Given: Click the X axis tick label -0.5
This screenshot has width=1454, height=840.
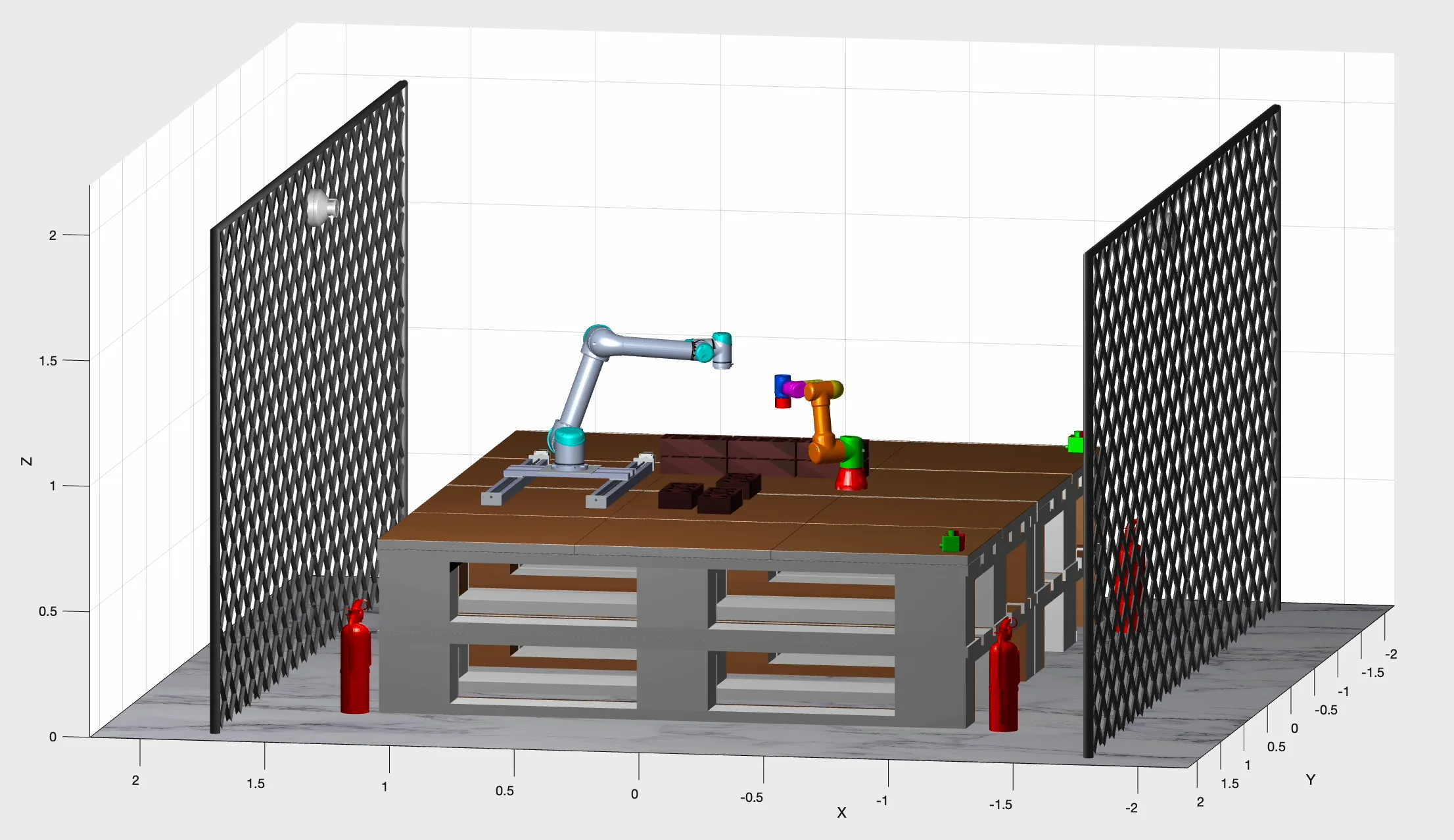Looking at the screenshot, I should (x=751, y=797).
